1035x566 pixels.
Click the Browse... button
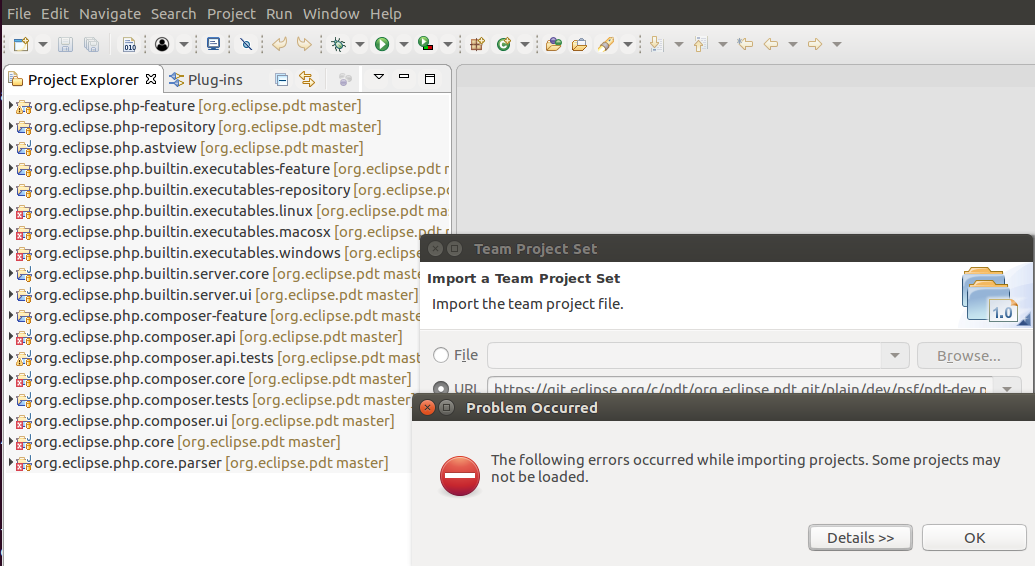[969, 355]
